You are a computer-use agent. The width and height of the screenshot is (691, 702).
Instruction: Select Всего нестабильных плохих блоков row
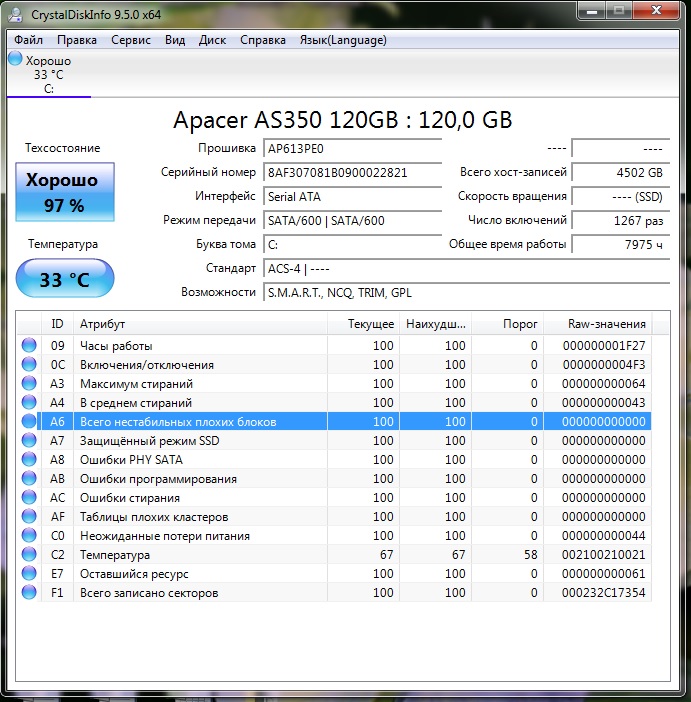[334, 421]
